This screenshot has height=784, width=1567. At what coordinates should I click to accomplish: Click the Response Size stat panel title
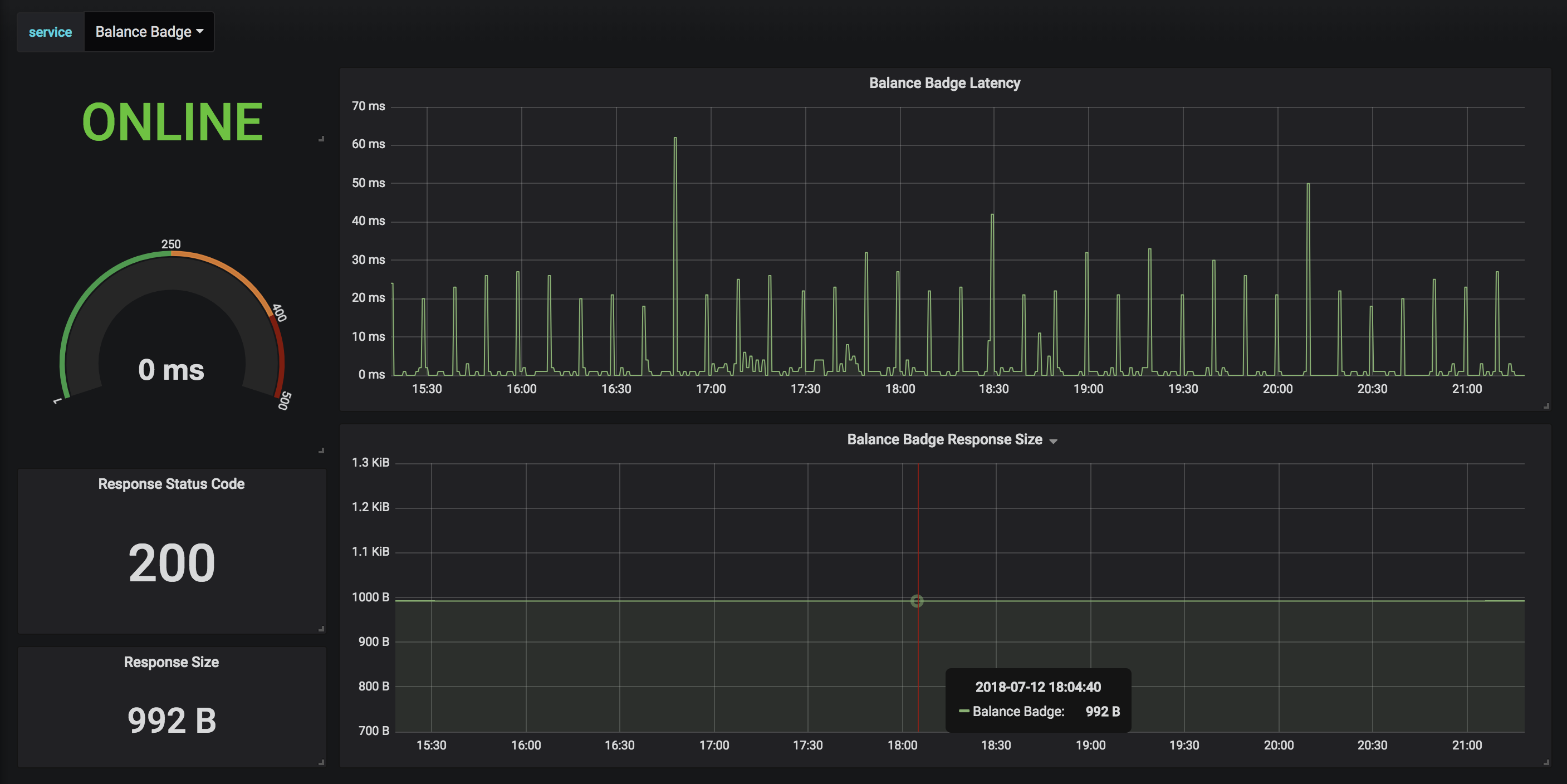(171, 661)
